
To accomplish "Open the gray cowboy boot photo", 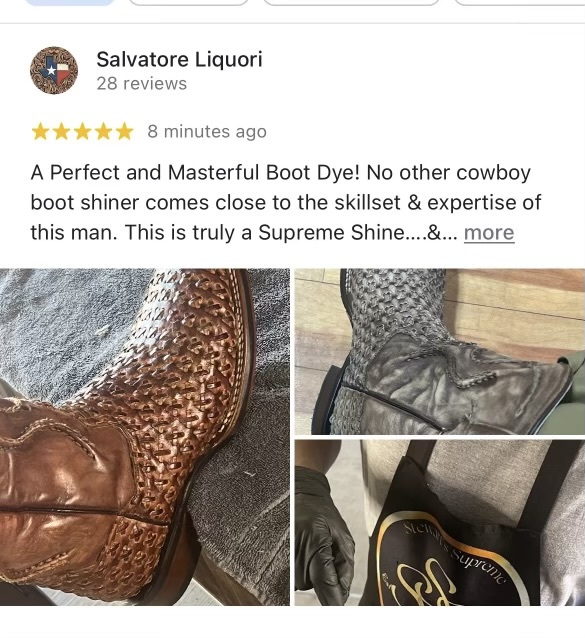I will click(x=440, y=352).
